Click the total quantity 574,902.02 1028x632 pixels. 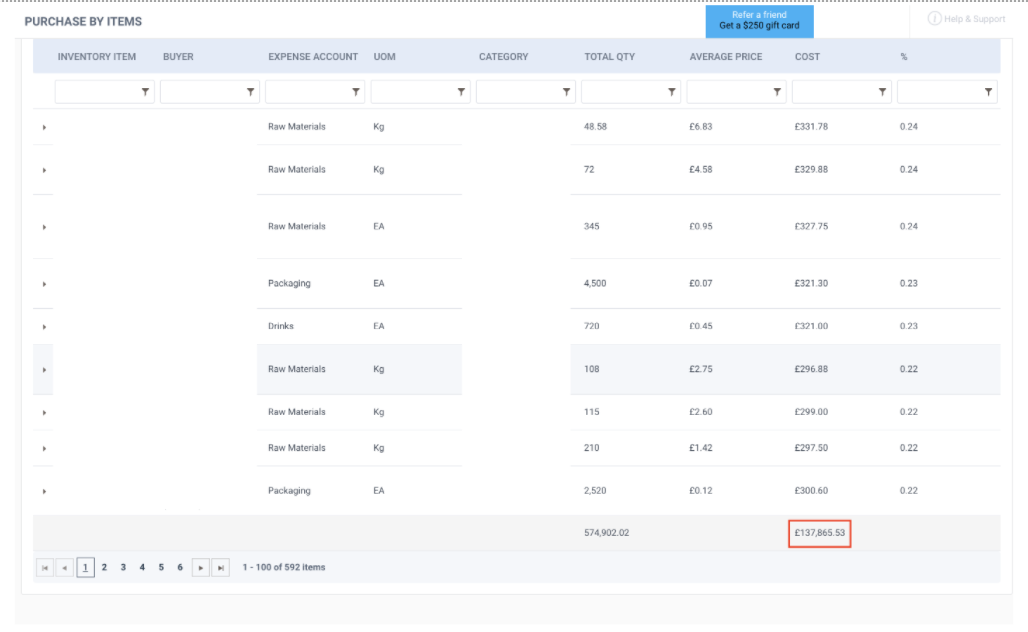click(x=606, y=533)
